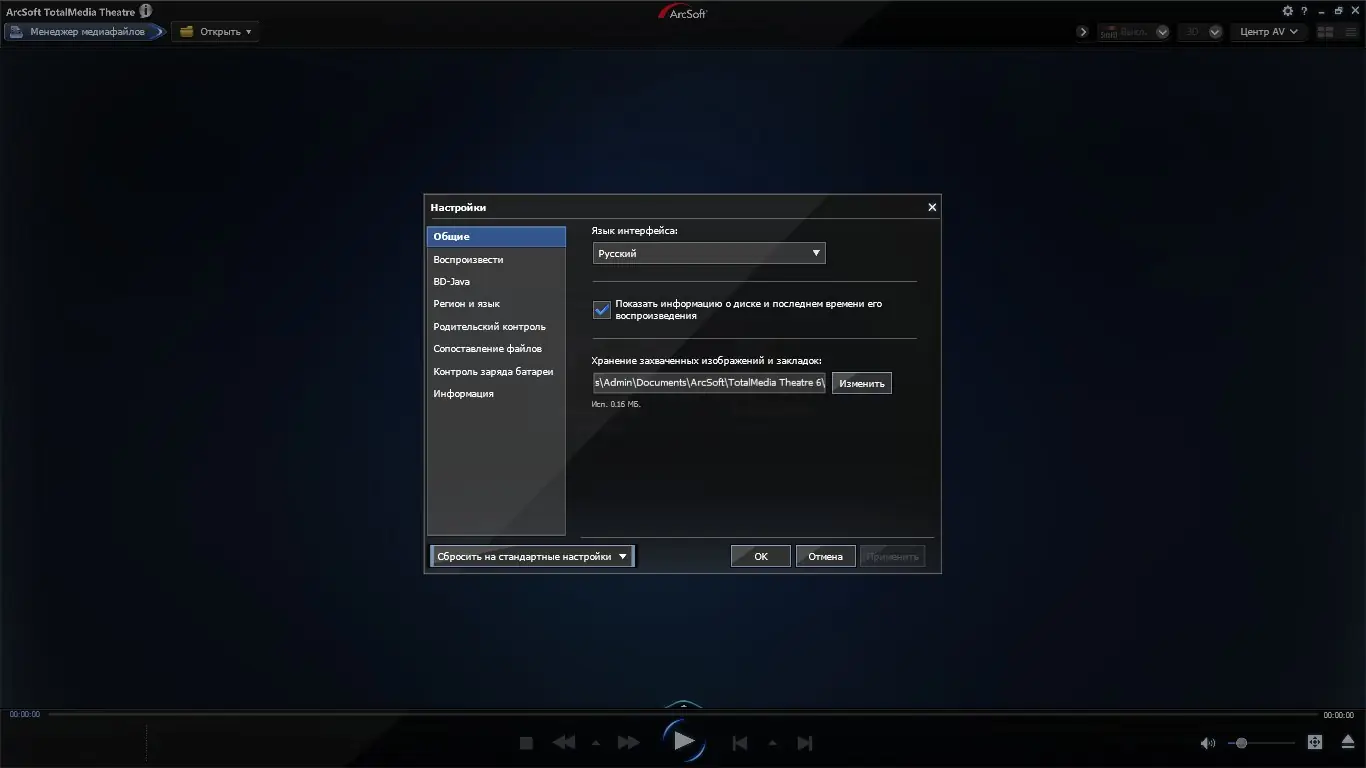Stop playback with the stop button
Image resolution: width=1366 pixels, height=768 pixels.
point(527,742)
